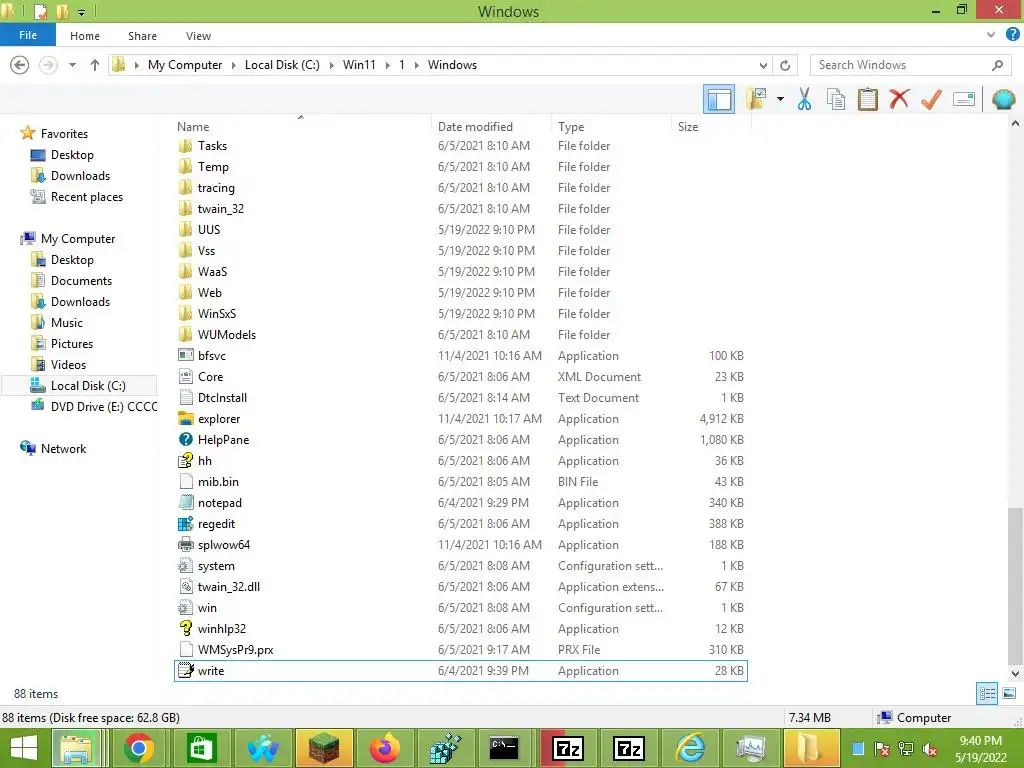
Task: Open Windows Start button on taskbar
Action: (24, 748)
